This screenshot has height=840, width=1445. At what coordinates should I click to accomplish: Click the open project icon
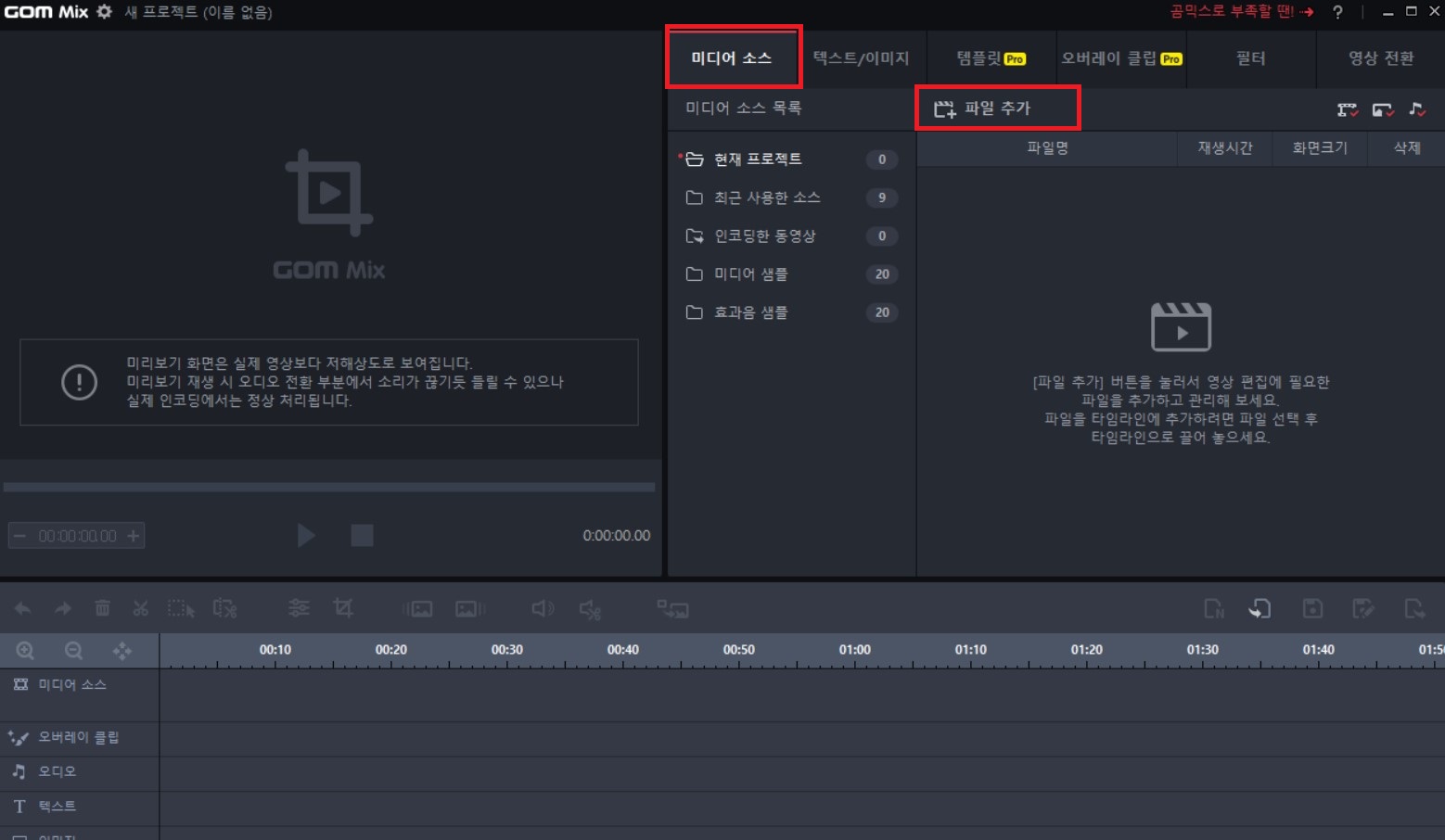pyautogui.click(x=1260, y=608)
